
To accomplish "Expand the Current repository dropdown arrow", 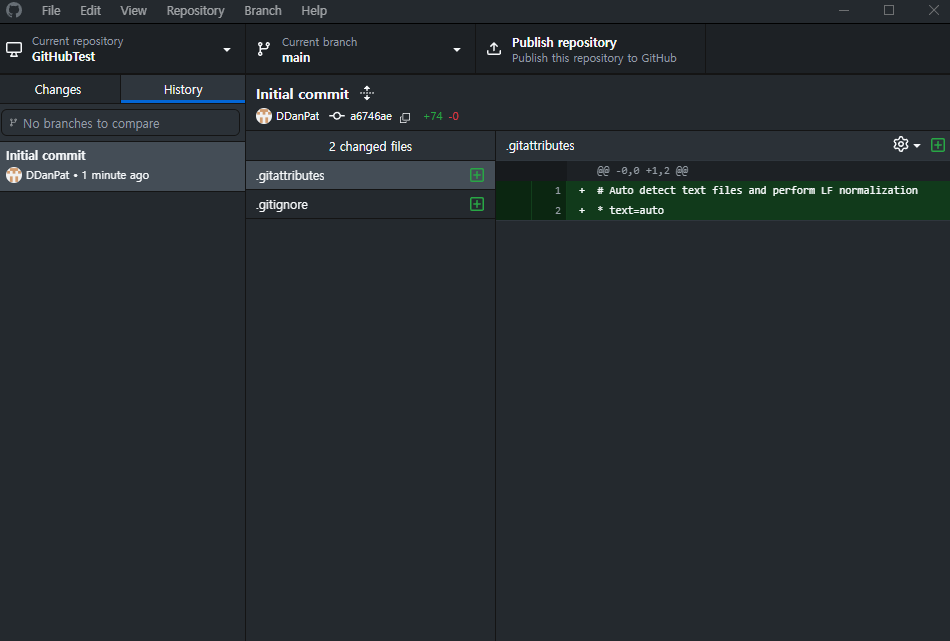I will (227, 50).
